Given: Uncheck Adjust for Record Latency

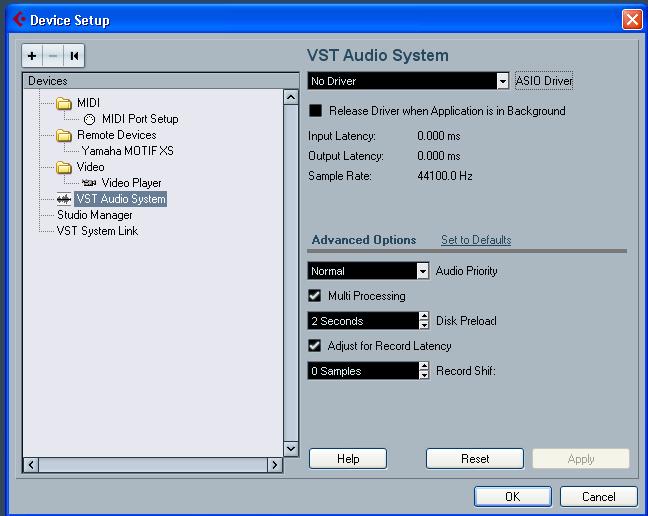Looking at the screenshot, I should [x=314, y=345].
